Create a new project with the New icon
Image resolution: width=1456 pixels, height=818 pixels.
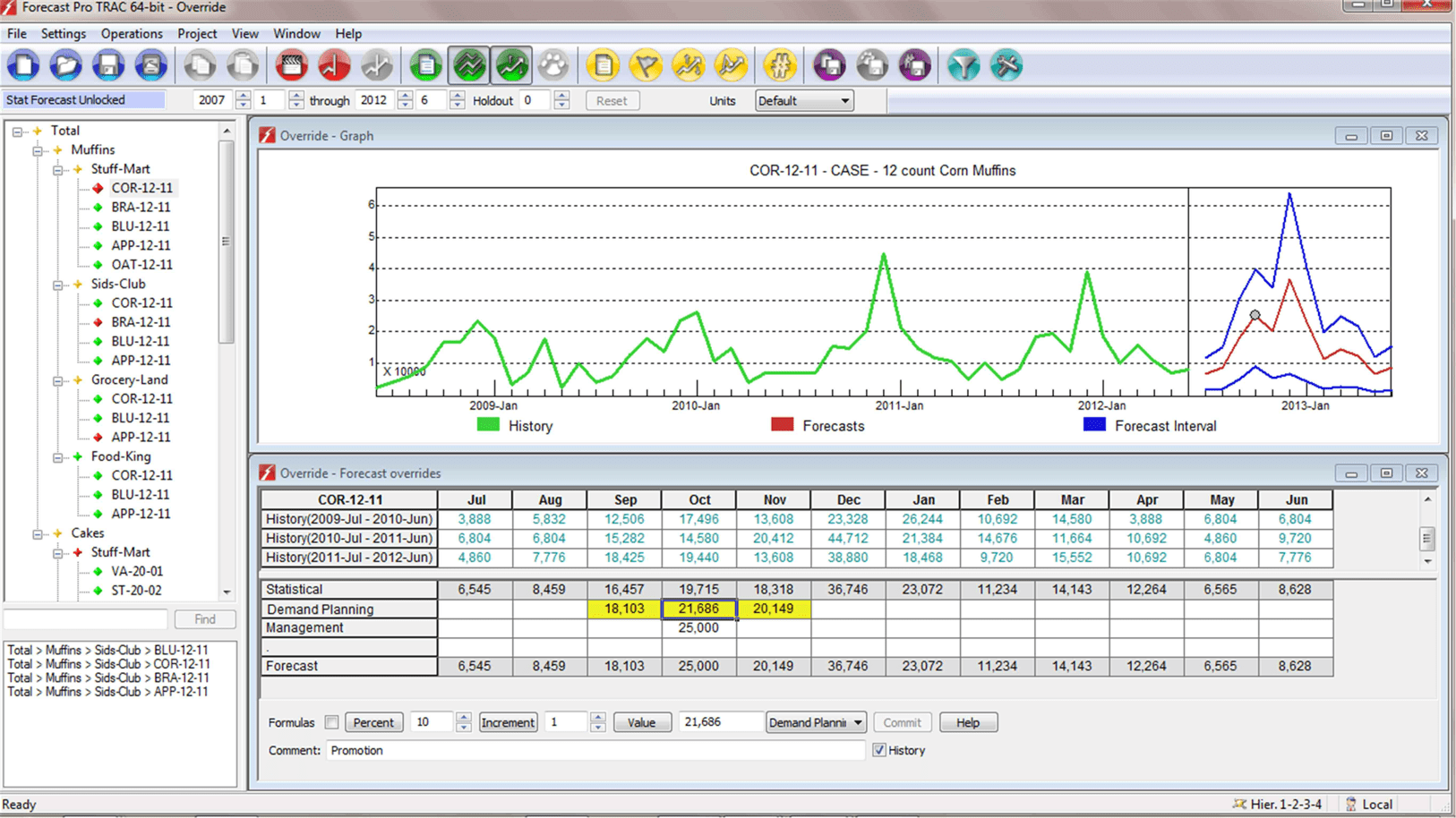(23, 65)
